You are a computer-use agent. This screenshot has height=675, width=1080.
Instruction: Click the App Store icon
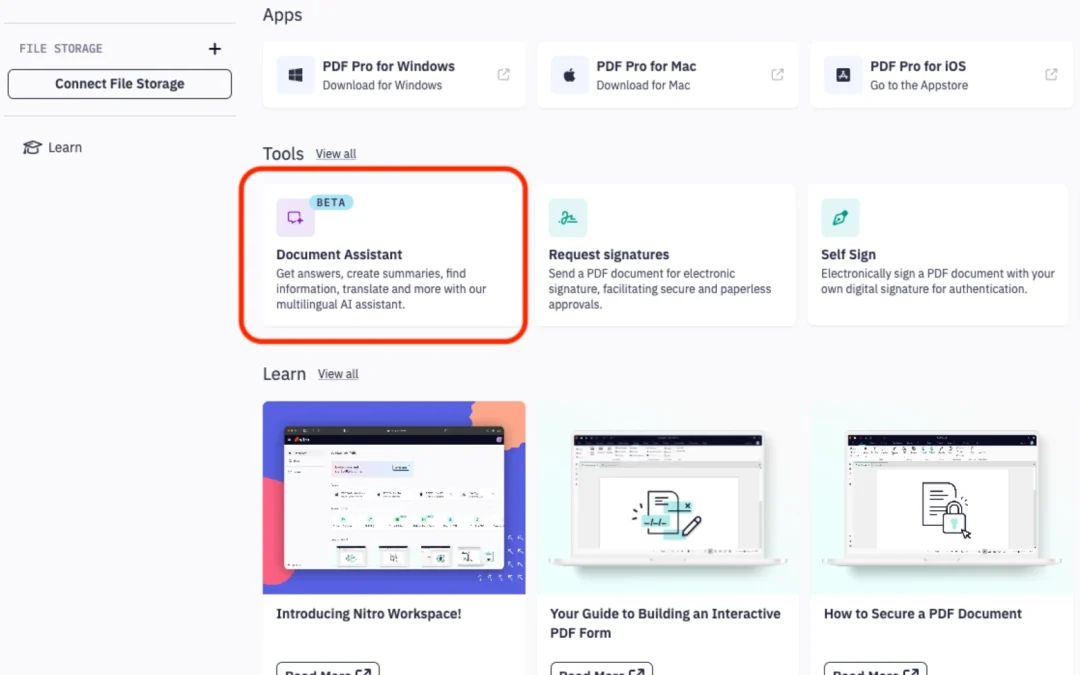[843, 75]
